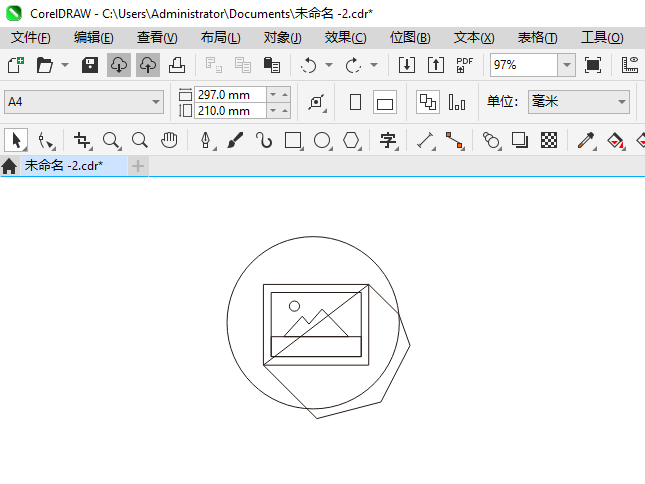645x484 pixels.
Task: Click the show rulers icon
Action: (x=629, y=65)
